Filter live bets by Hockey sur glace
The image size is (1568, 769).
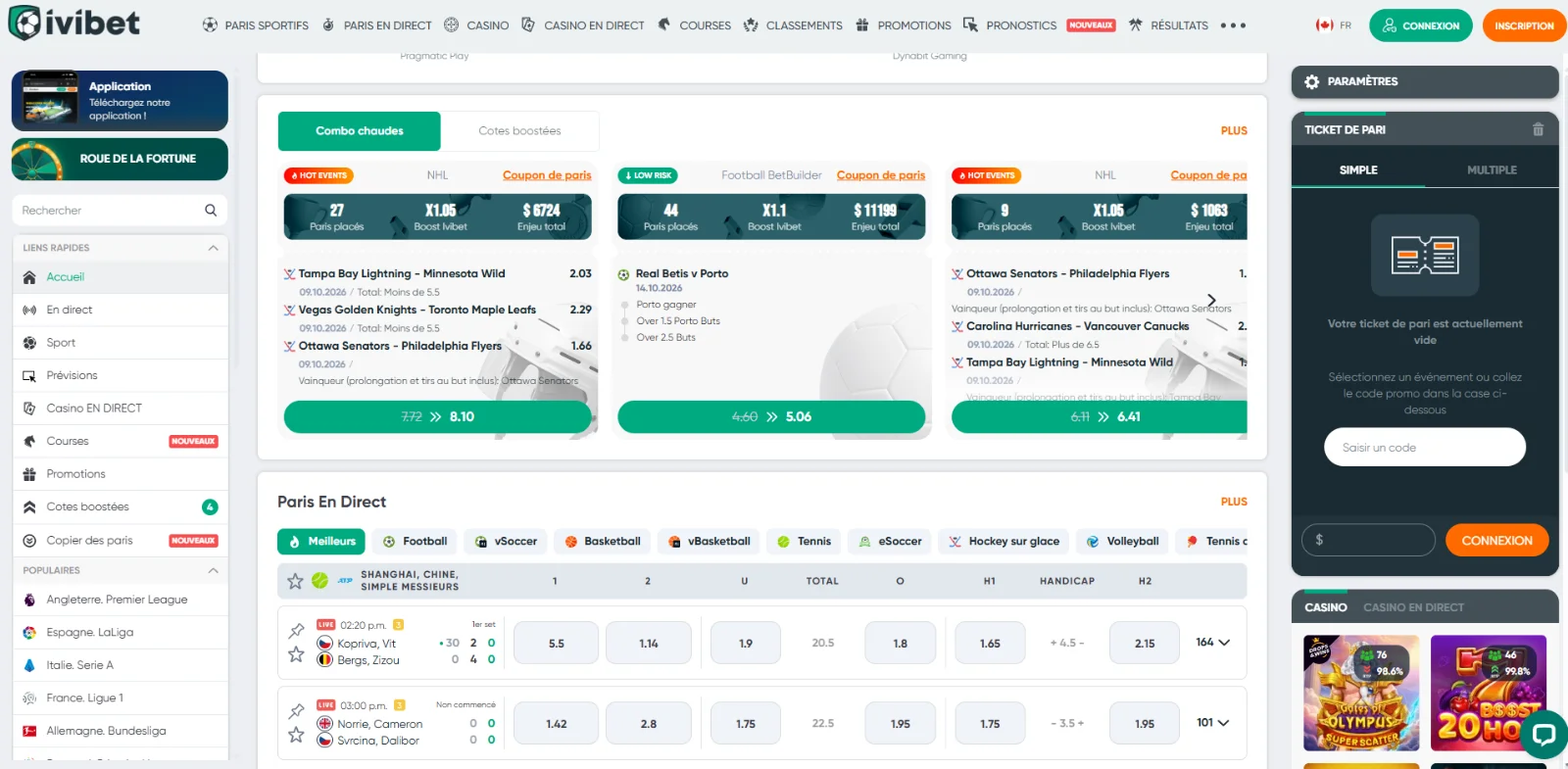(x=1004, y=542)
